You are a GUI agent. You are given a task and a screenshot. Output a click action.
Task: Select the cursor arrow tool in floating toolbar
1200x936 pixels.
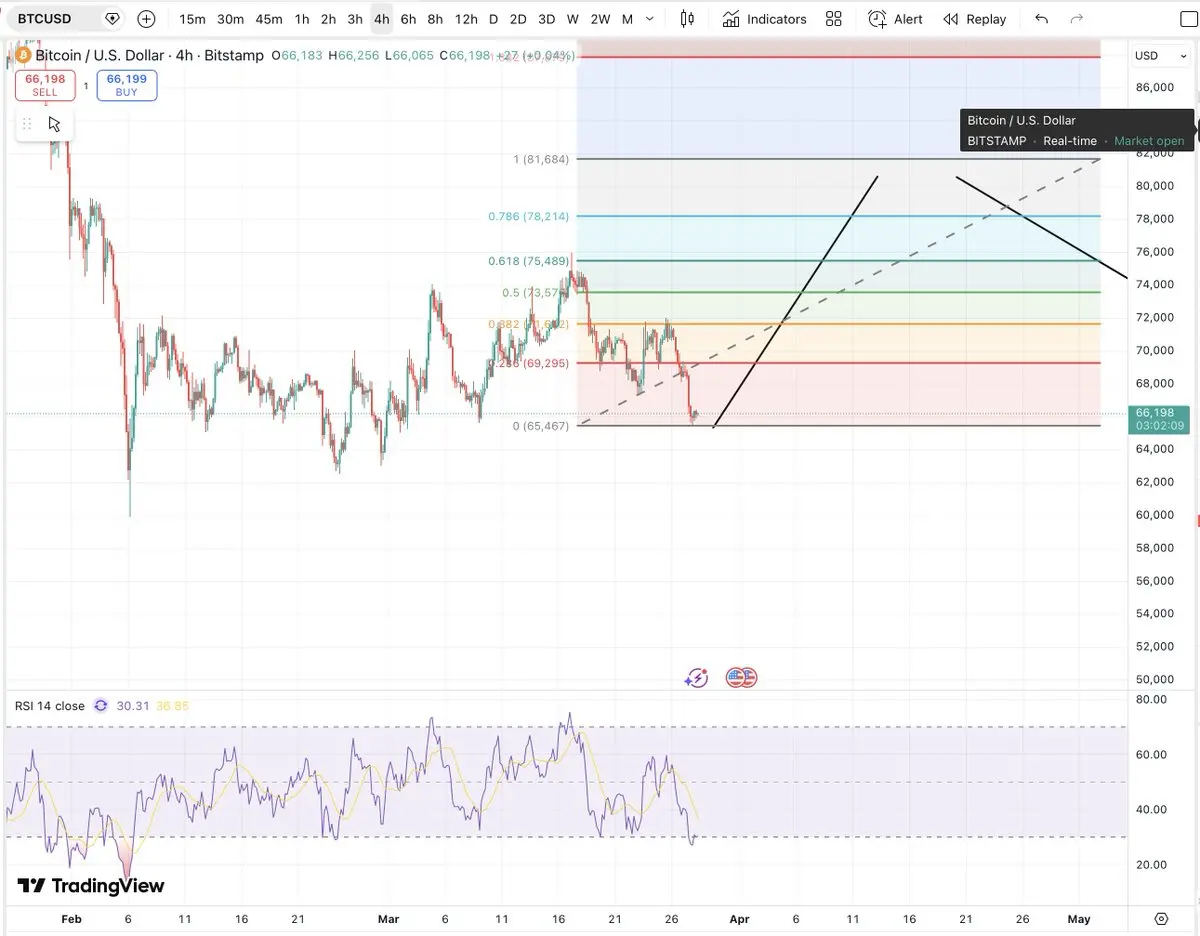coord(54,124)
